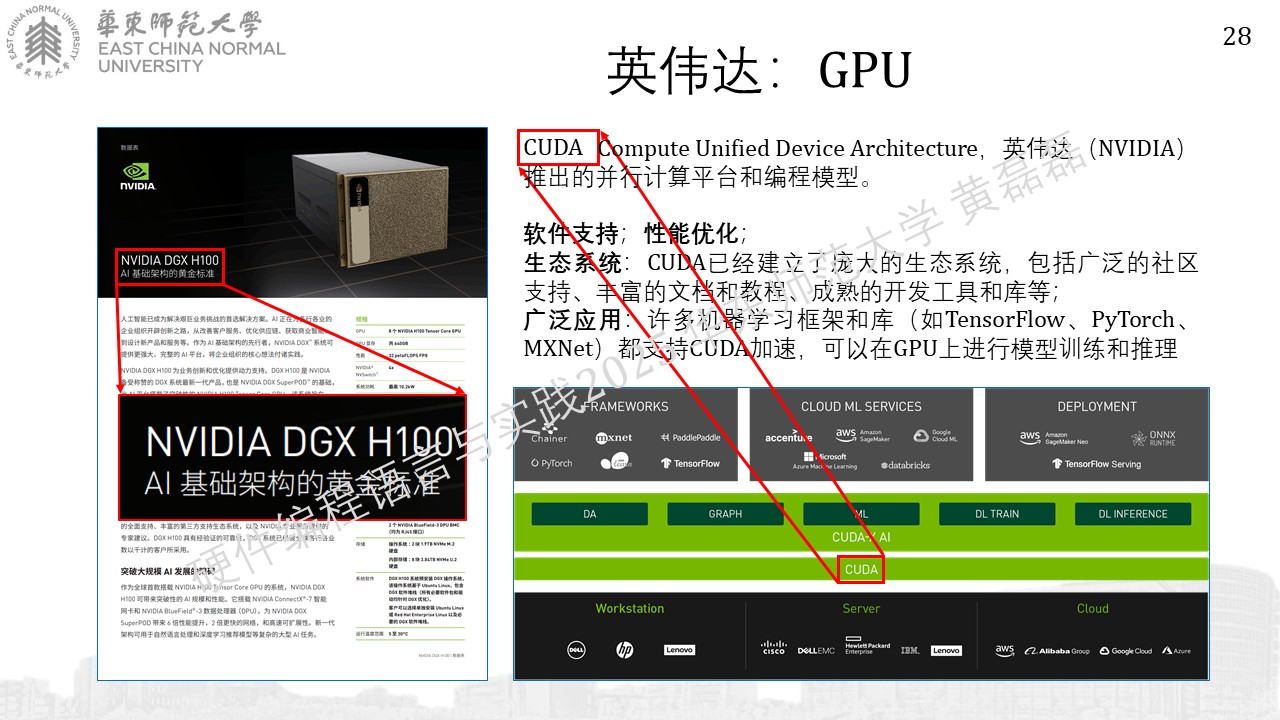
Task: Click the EAST CHINA NORMAL UNIVERSITY text
Action: coord(192,57)
